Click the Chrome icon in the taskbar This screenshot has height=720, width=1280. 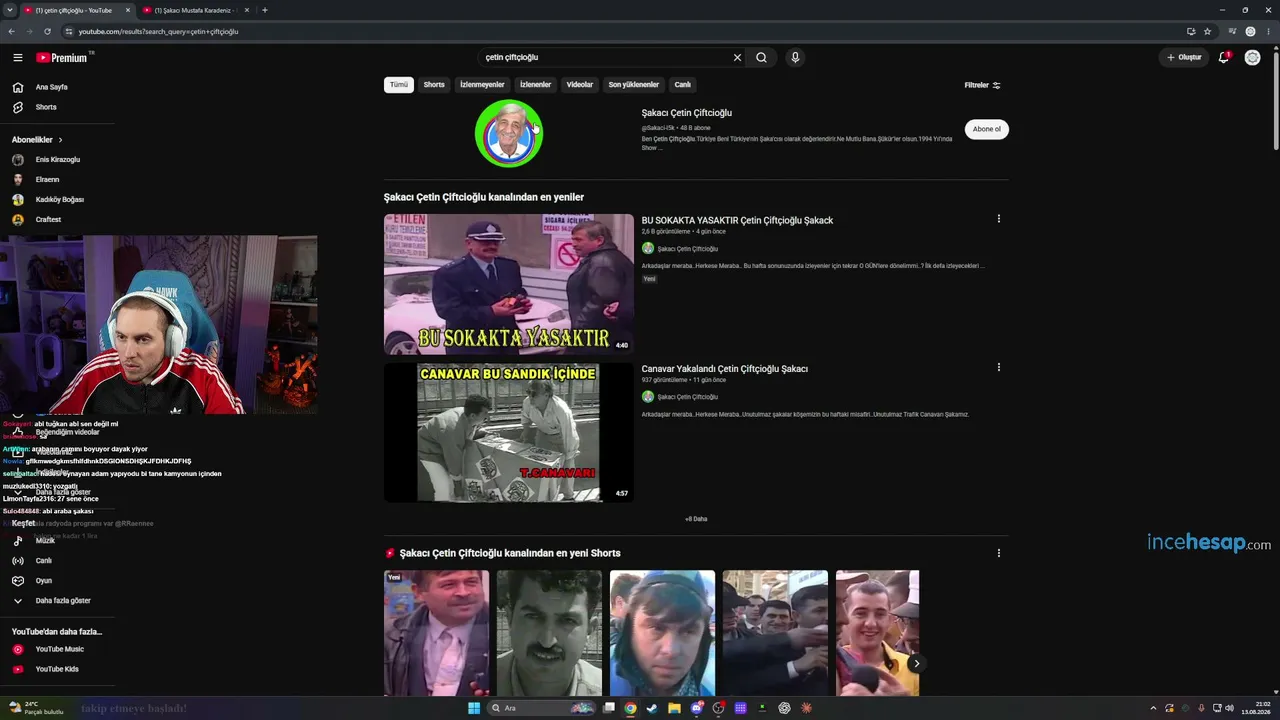pos(630,708)
